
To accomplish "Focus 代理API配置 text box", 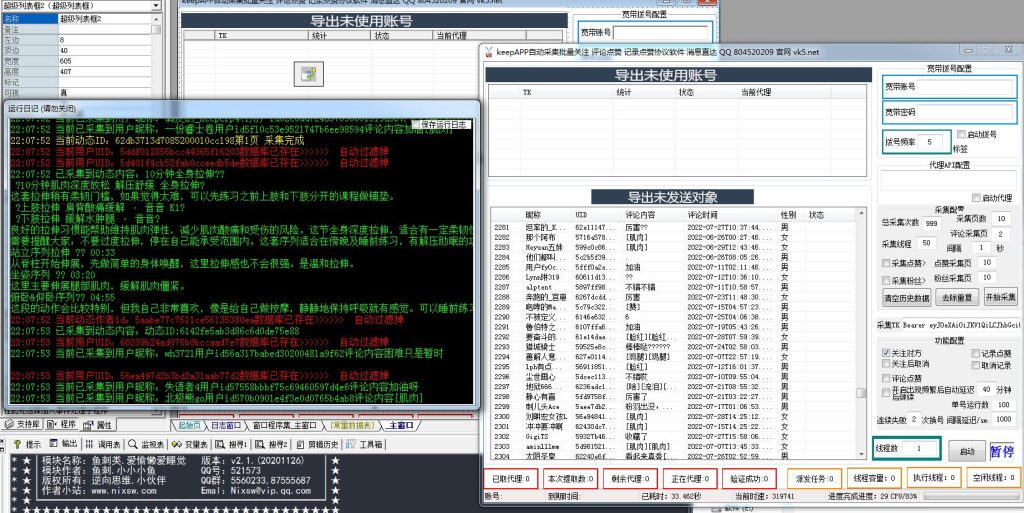I will pos(949,181).
